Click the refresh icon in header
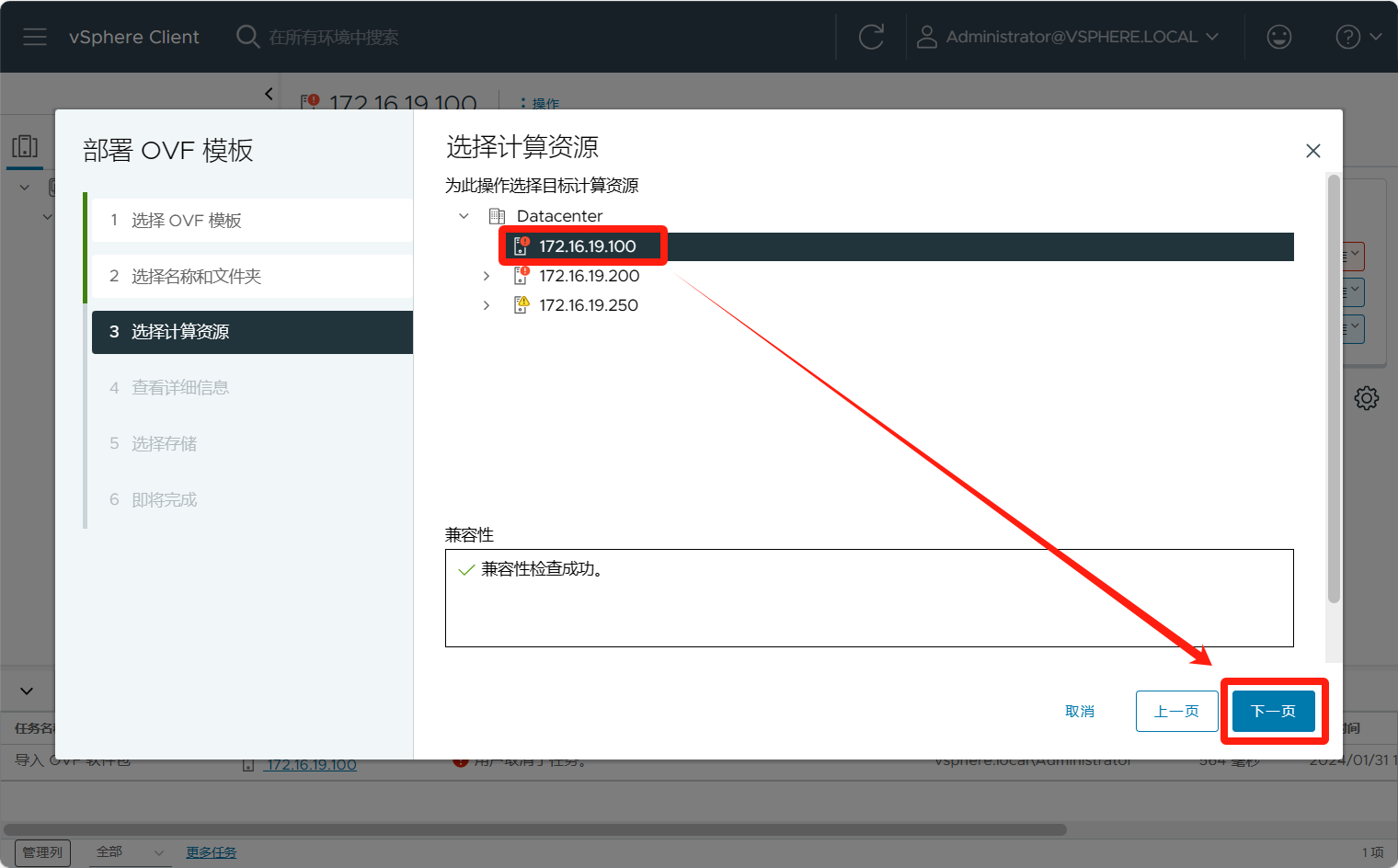This screenshot has height=868, width=1398. click(870, 37)
